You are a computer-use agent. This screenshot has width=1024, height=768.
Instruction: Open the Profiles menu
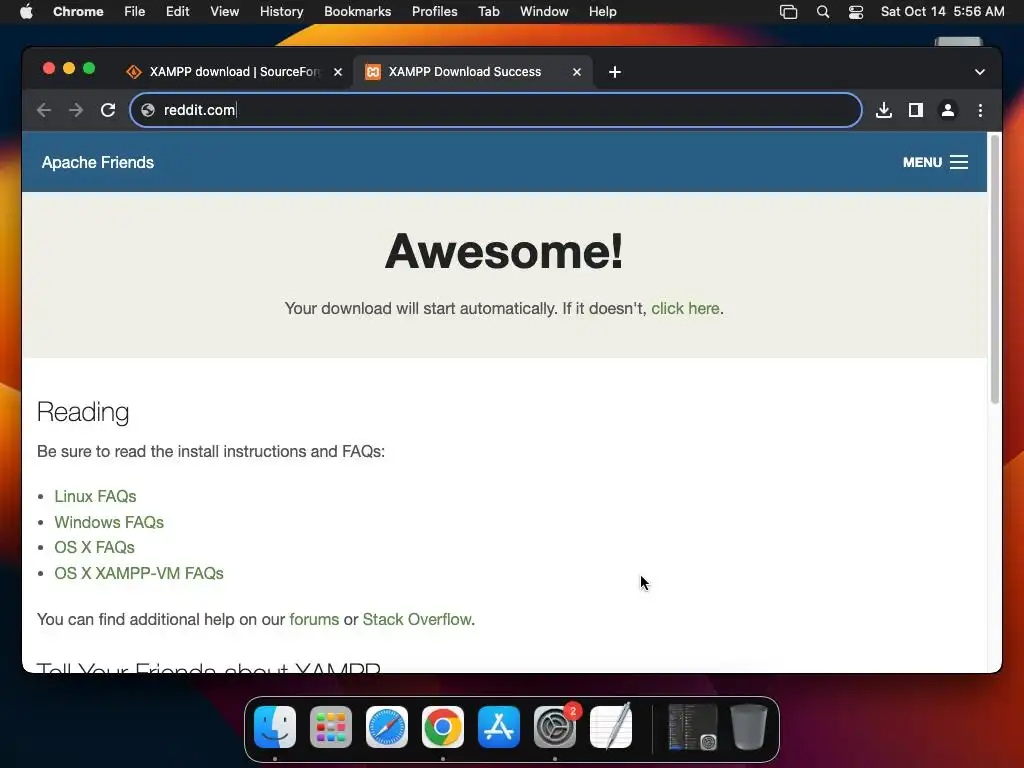click(435, 12)
